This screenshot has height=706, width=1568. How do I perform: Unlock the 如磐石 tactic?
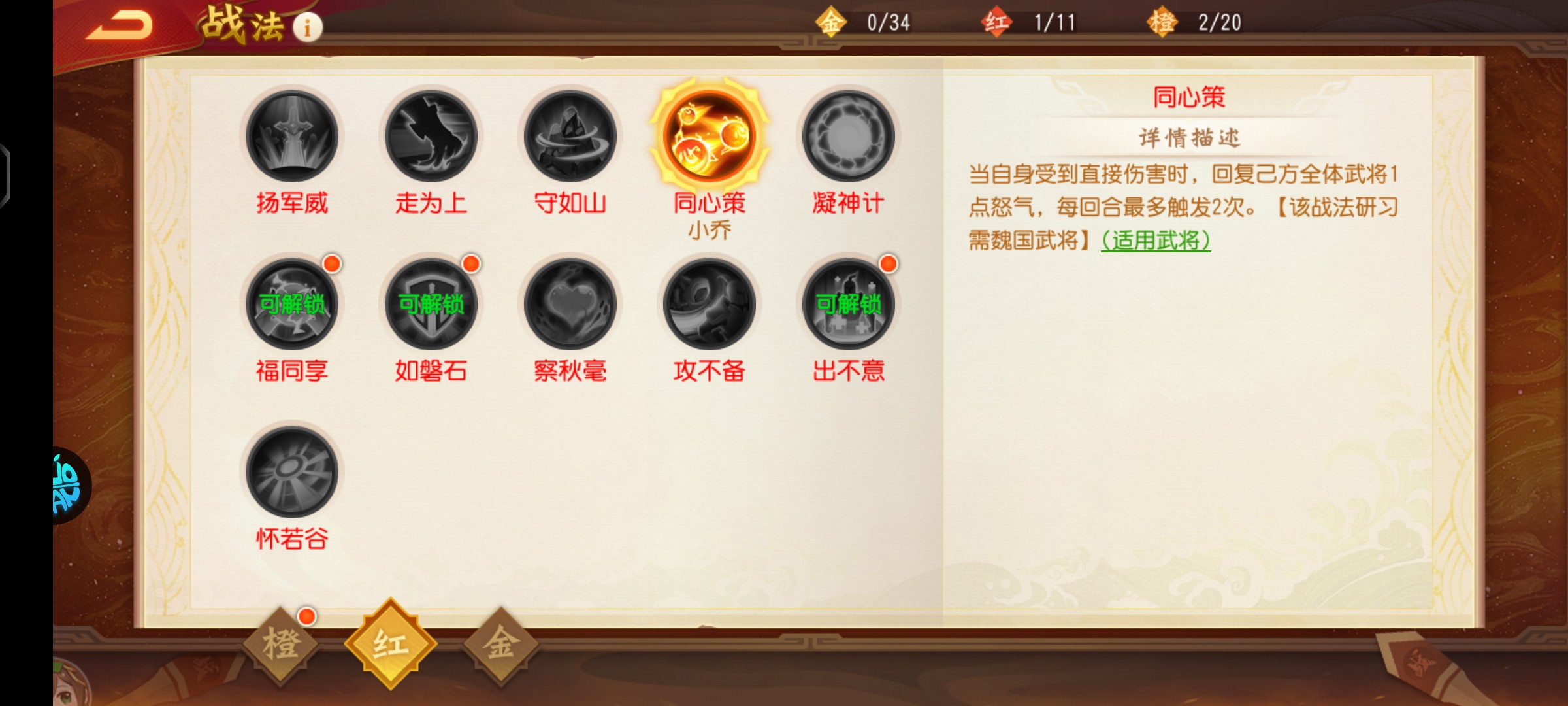pos(431,304)
